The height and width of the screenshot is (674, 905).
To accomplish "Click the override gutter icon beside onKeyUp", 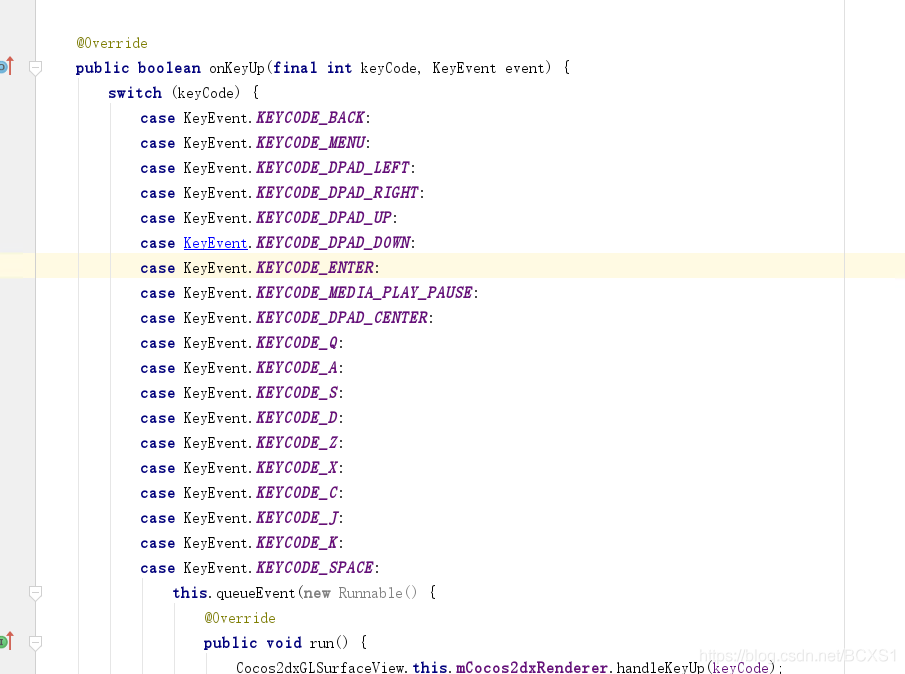I will coord(6,66).
